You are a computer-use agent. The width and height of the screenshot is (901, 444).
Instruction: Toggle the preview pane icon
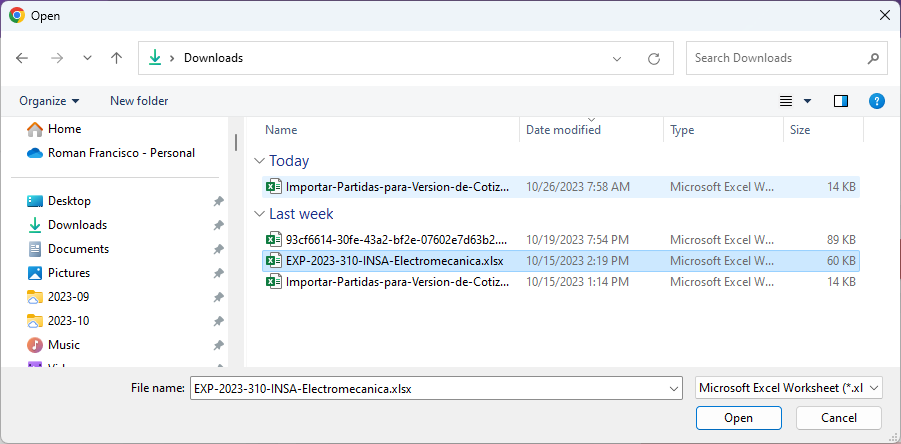point(841,101)
